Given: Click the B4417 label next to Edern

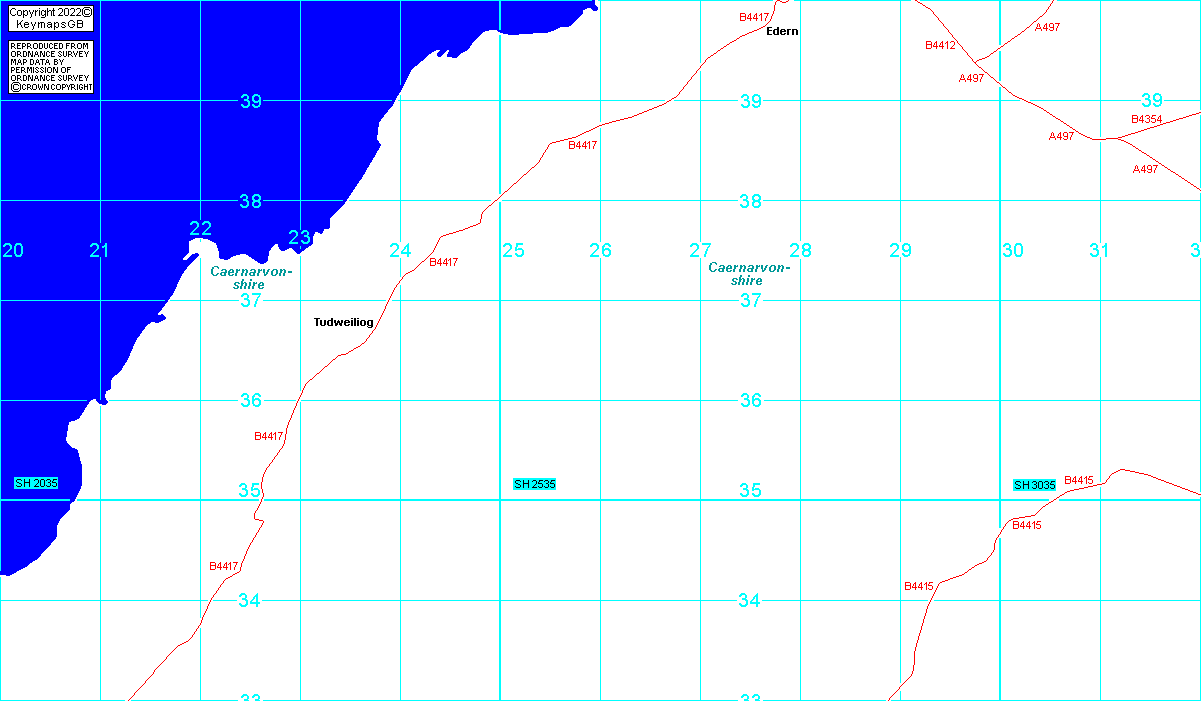Looking at the screenshot, I should click(x=753, y=17).
